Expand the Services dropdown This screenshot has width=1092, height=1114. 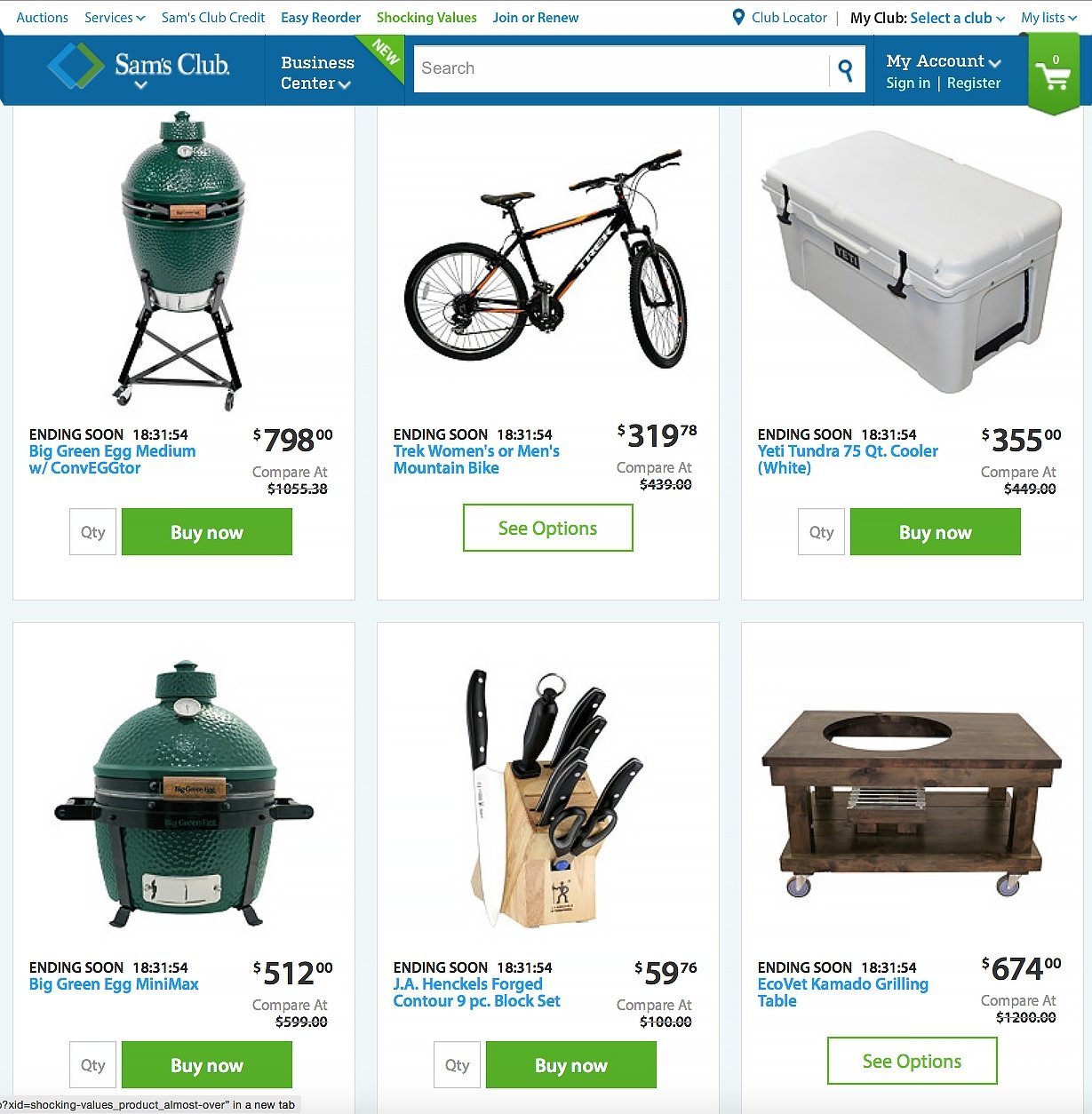(x=115, y=18)
